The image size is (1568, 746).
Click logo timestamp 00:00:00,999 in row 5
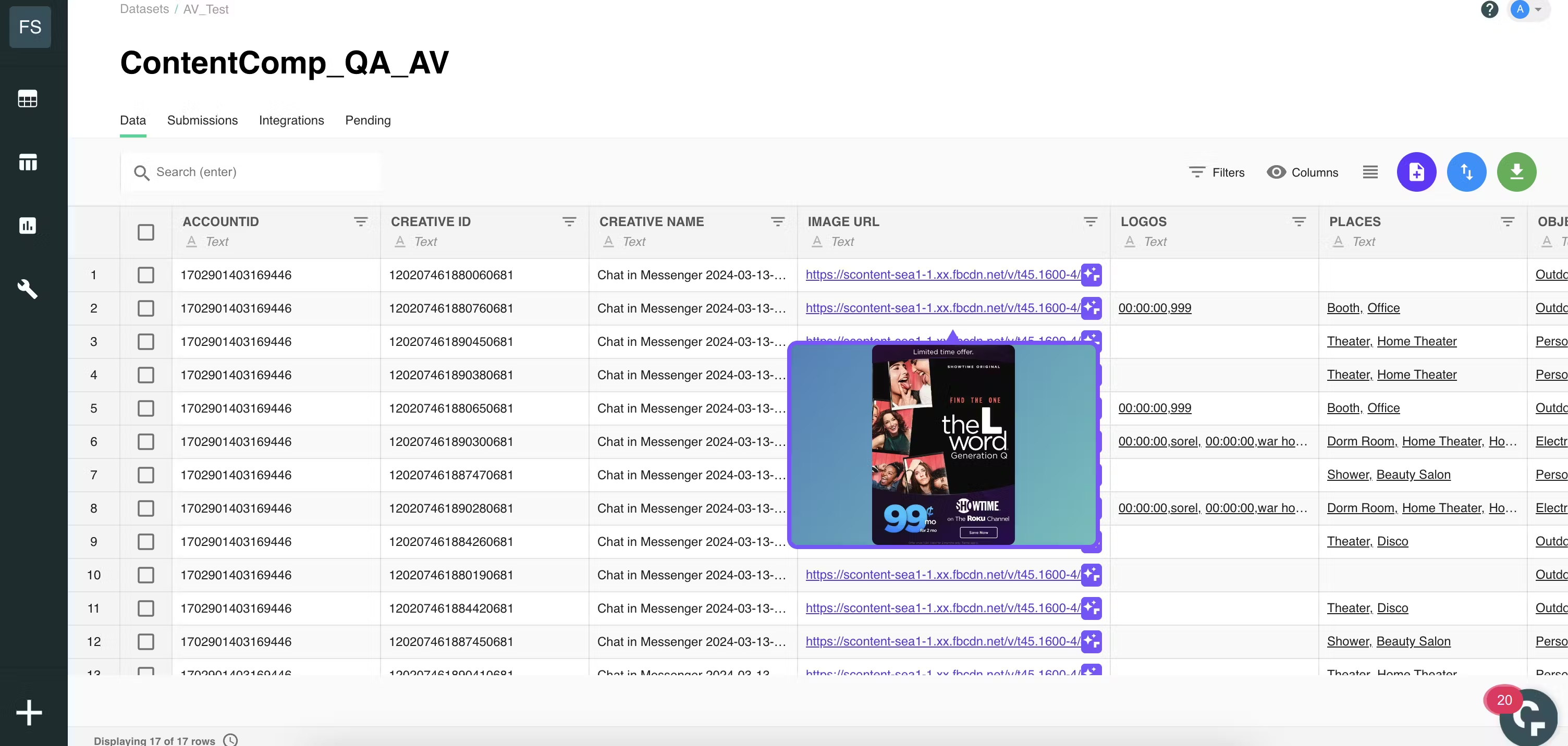1154,408
